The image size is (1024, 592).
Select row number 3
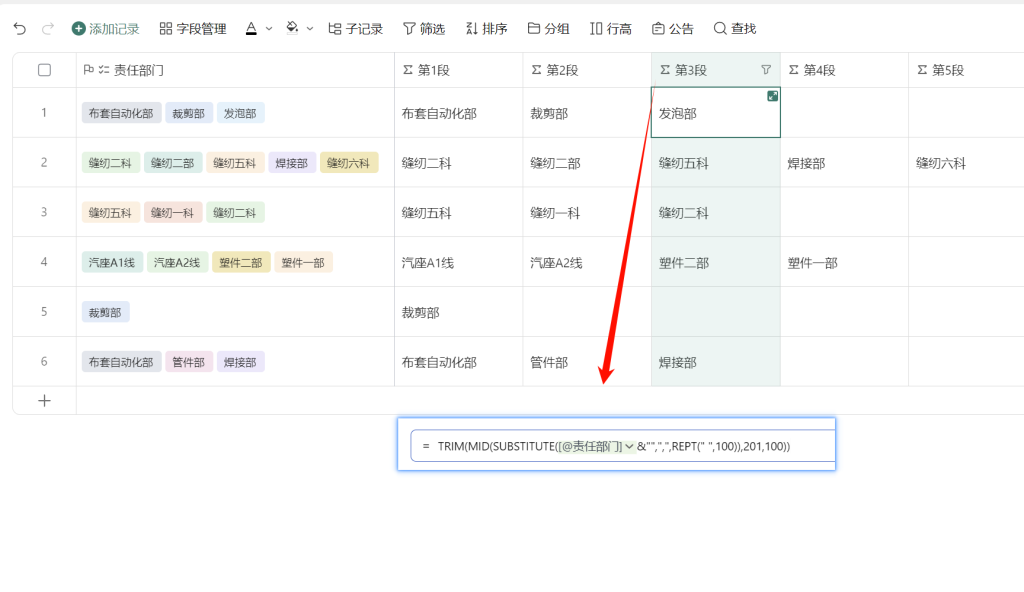click(x=44, y=212)
